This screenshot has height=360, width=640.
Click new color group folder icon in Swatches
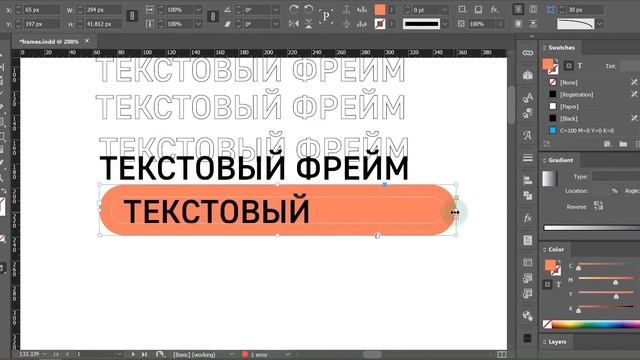tap(623, 144)
